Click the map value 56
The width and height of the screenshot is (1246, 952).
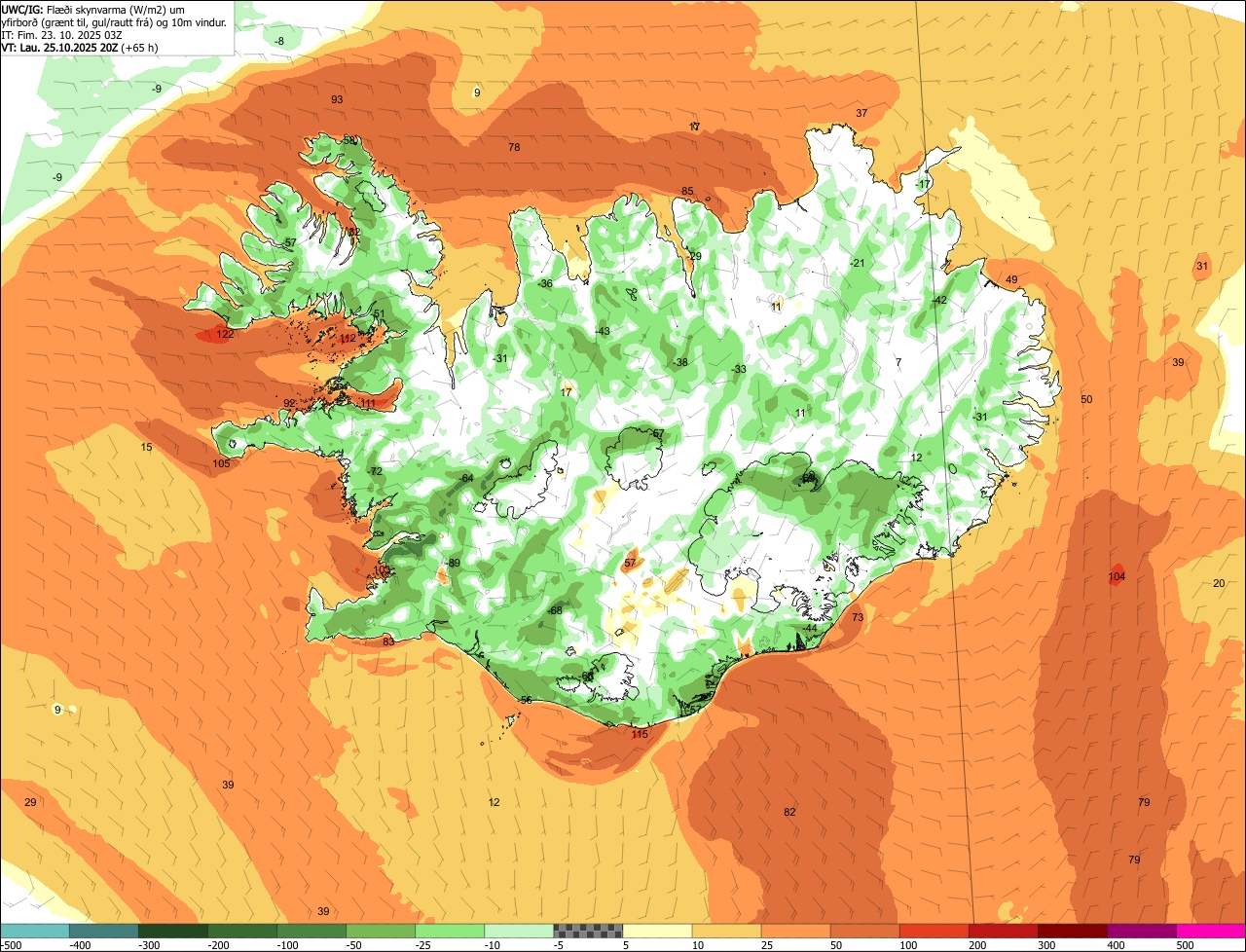tap(526, 701)
